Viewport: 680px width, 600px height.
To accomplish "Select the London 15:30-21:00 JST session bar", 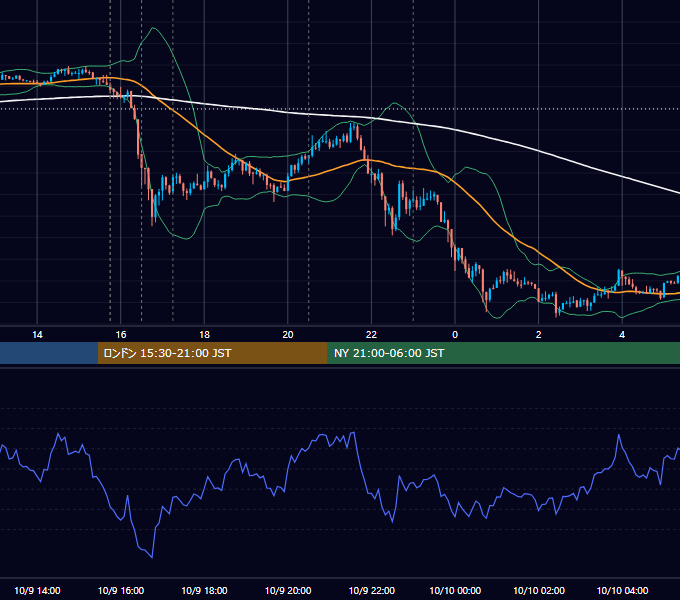I will [x=212, y=353].
